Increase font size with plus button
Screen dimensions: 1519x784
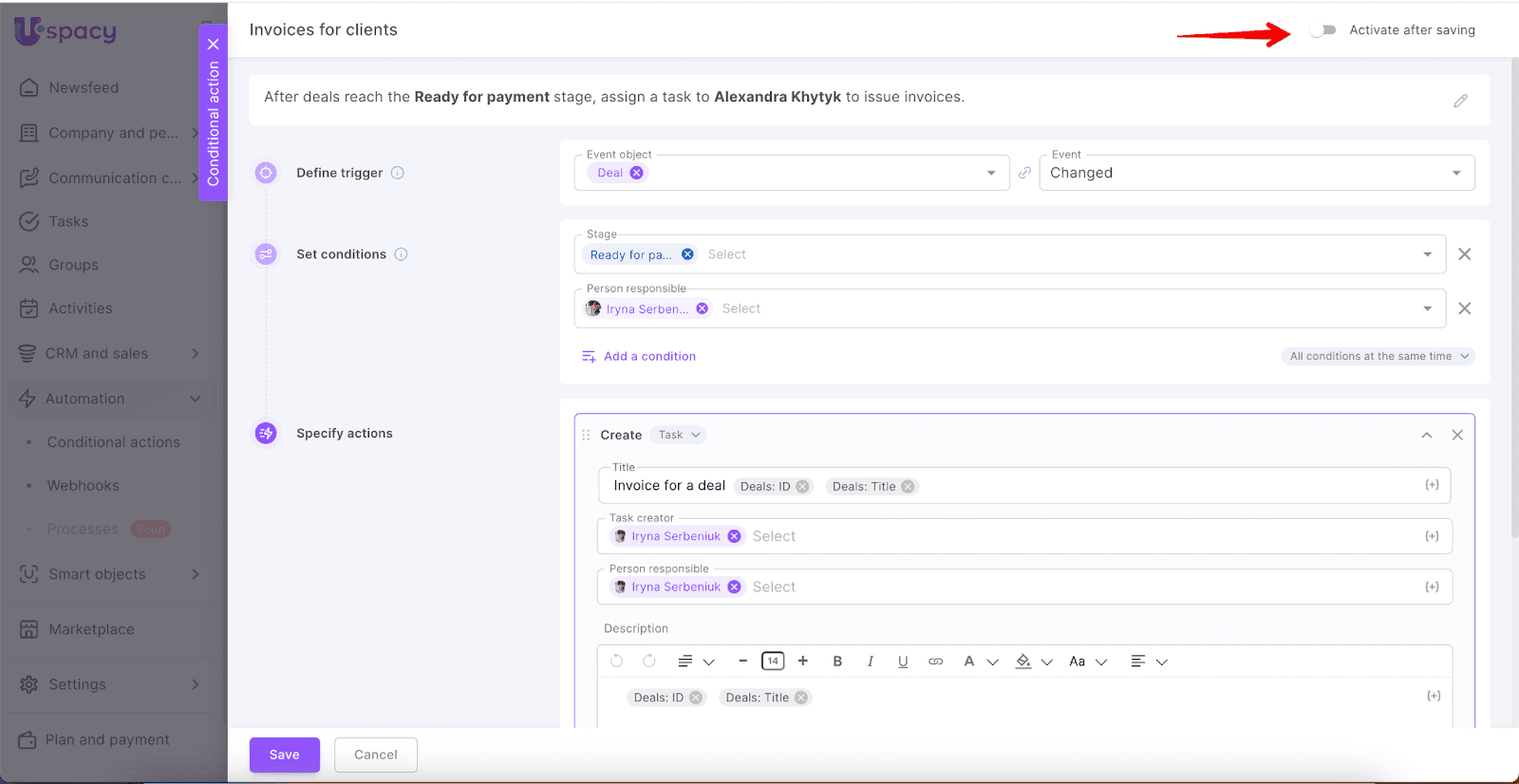click(803, 662)
